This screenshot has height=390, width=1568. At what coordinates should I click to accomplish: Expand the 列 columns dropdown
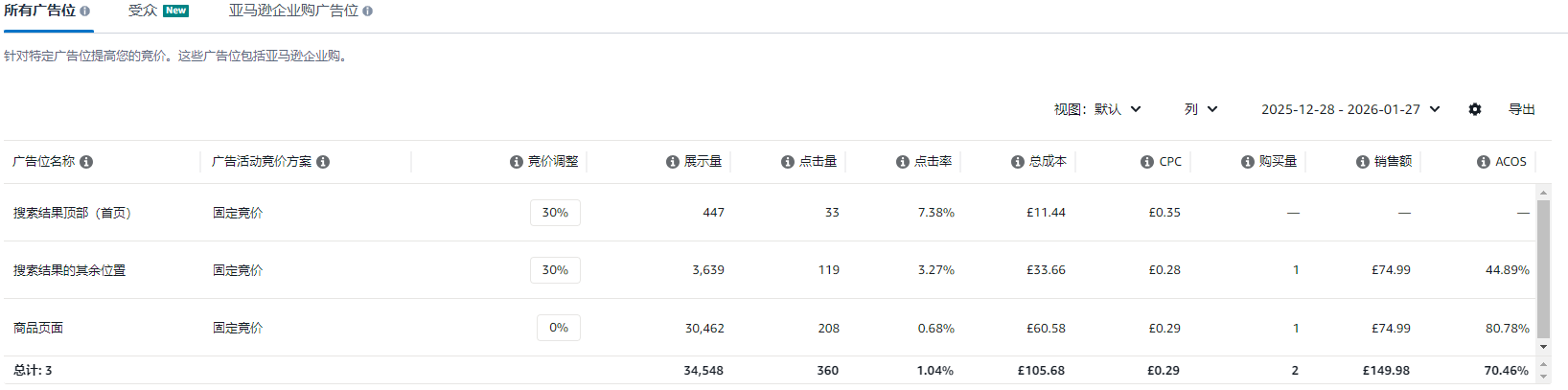[x=1201, y=109]
